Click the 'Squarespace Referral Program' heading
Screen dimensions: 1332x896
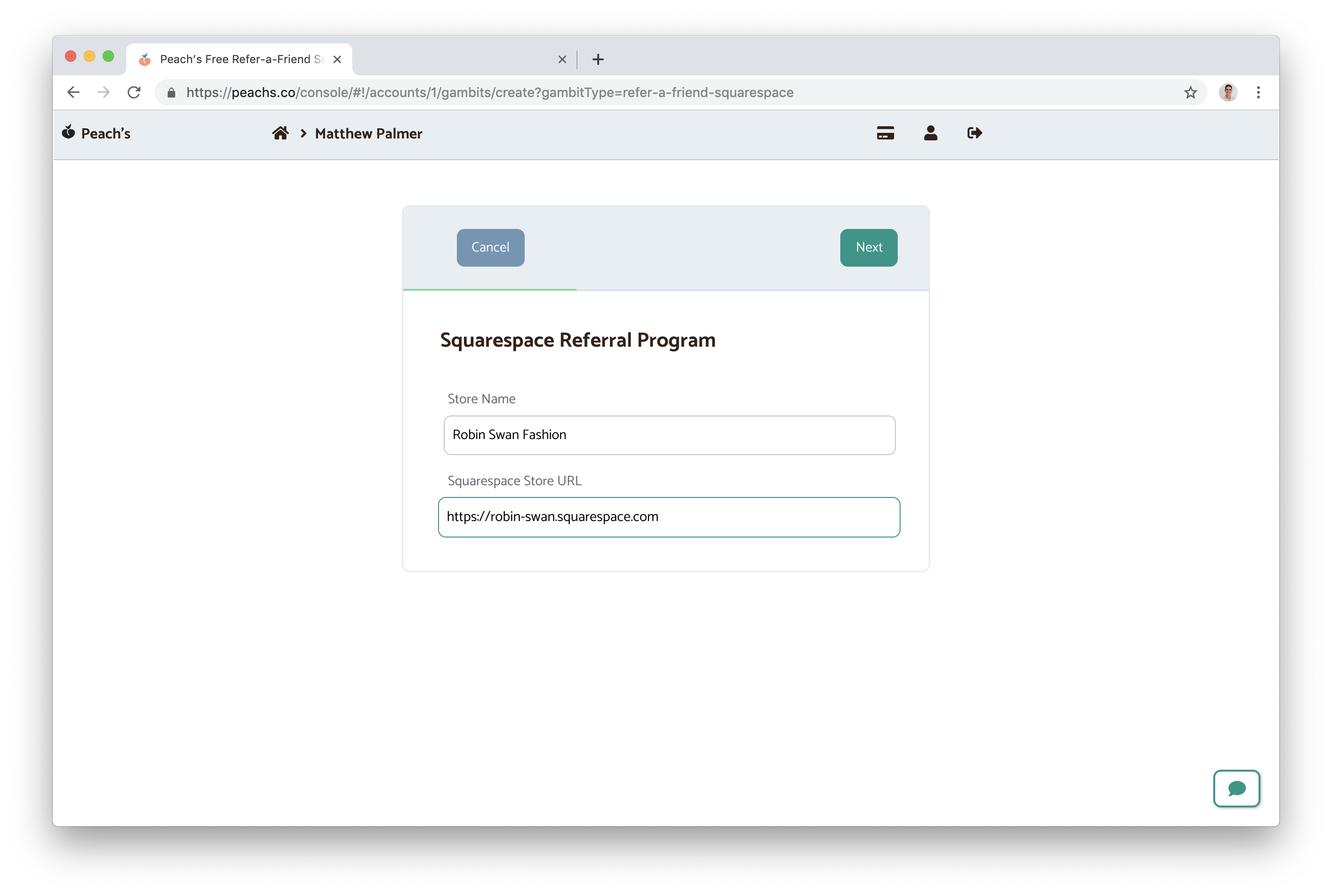pyautogui.click(x=577, y=340)
